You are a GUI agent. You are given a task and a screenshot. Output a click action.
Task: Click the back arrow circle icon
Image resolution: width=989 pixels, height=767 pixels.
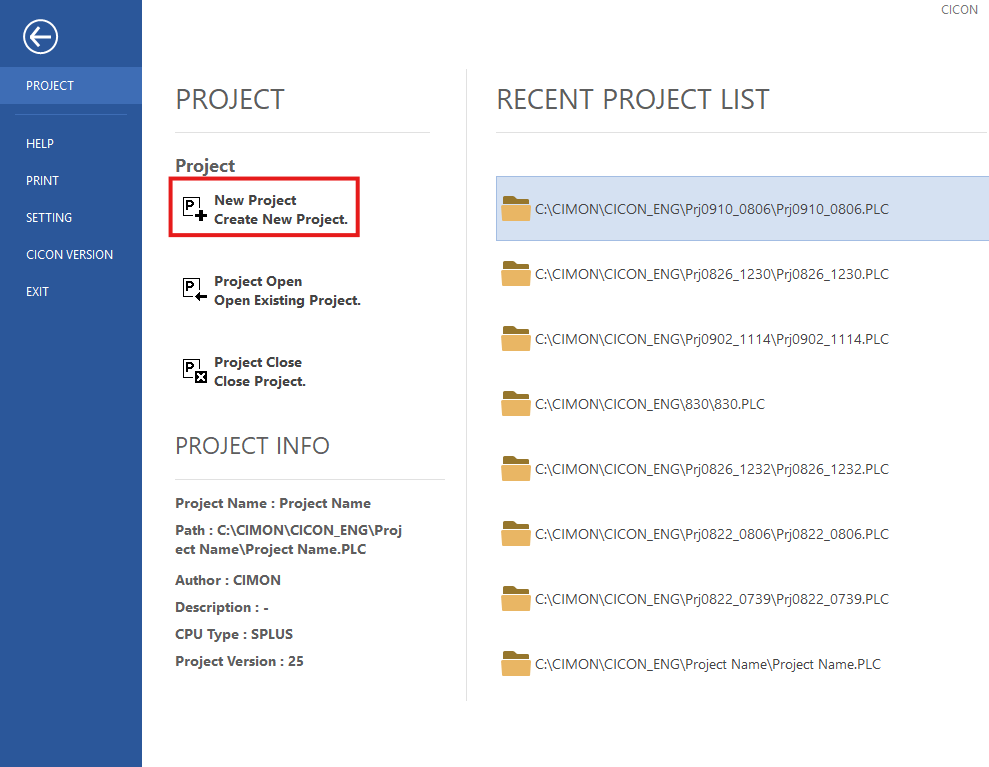coord(41,38)
